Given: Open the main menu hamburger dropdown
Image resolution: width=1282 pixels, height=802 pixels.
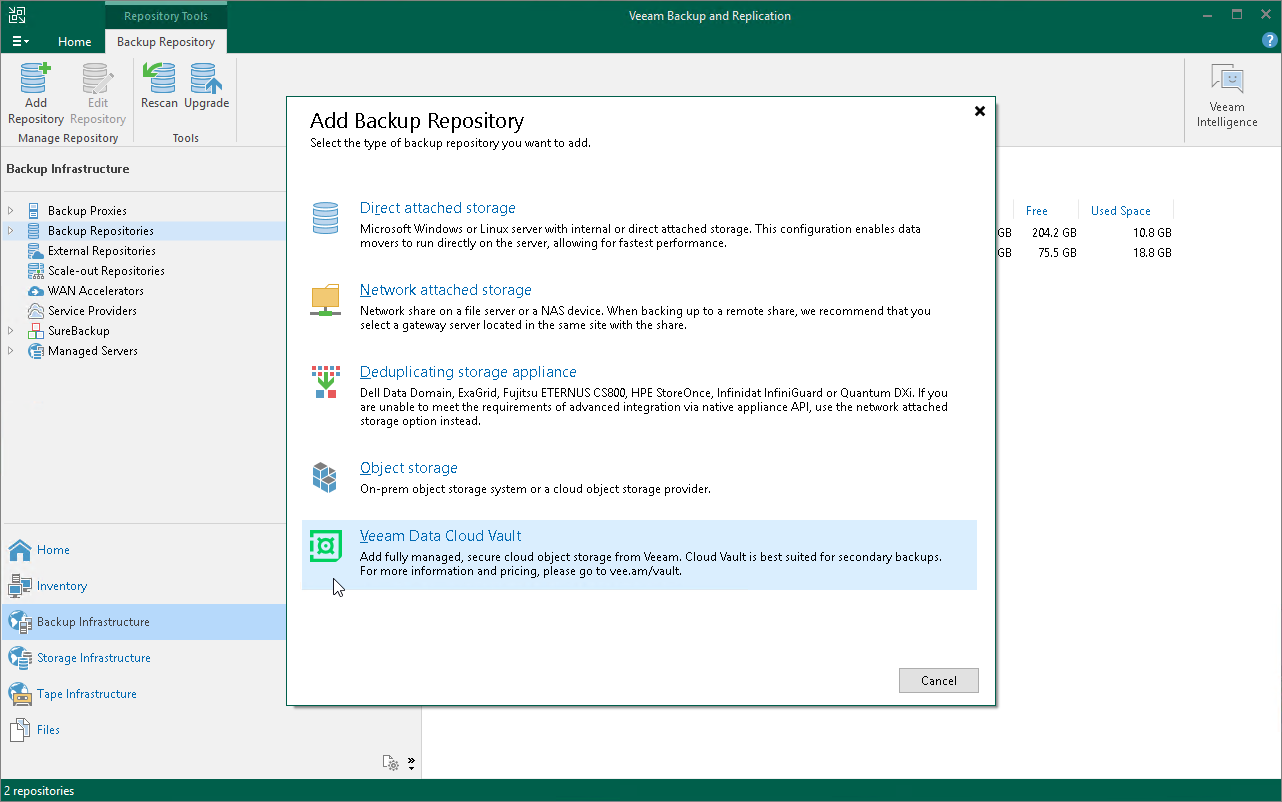Looking at the screenshot, I should click(x=20, y=42).
